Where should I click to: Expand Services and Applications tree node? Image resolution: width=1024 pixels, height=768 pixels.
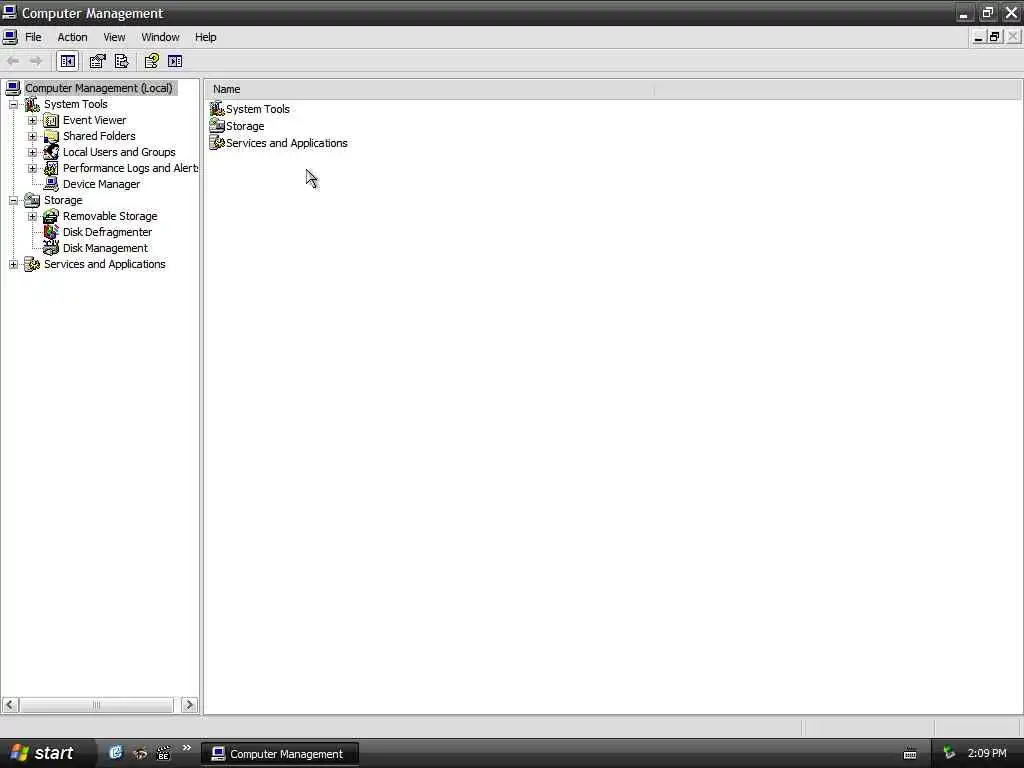point(13,264)
